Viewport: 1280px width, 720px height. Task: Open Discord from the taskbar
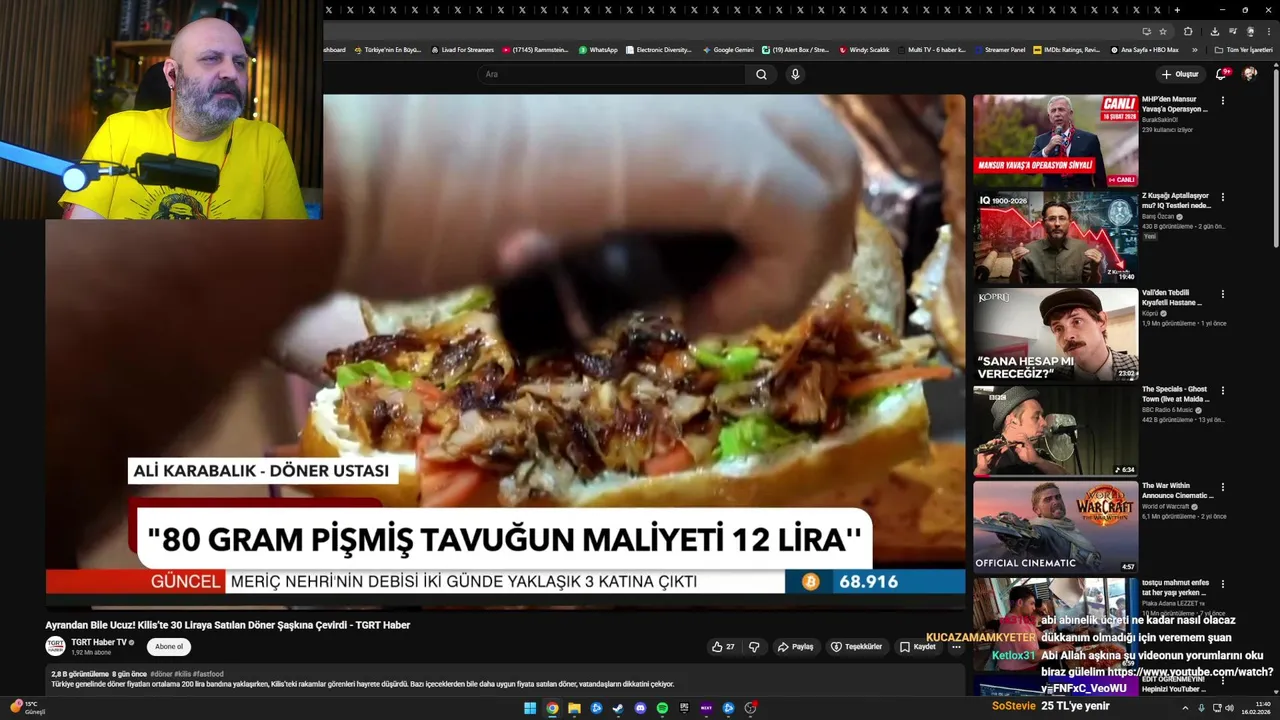tap(640, 708)
